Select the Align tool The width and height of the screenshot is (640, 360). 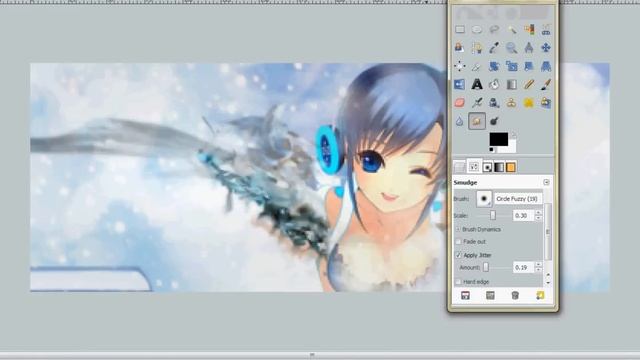tap(460, 66)
